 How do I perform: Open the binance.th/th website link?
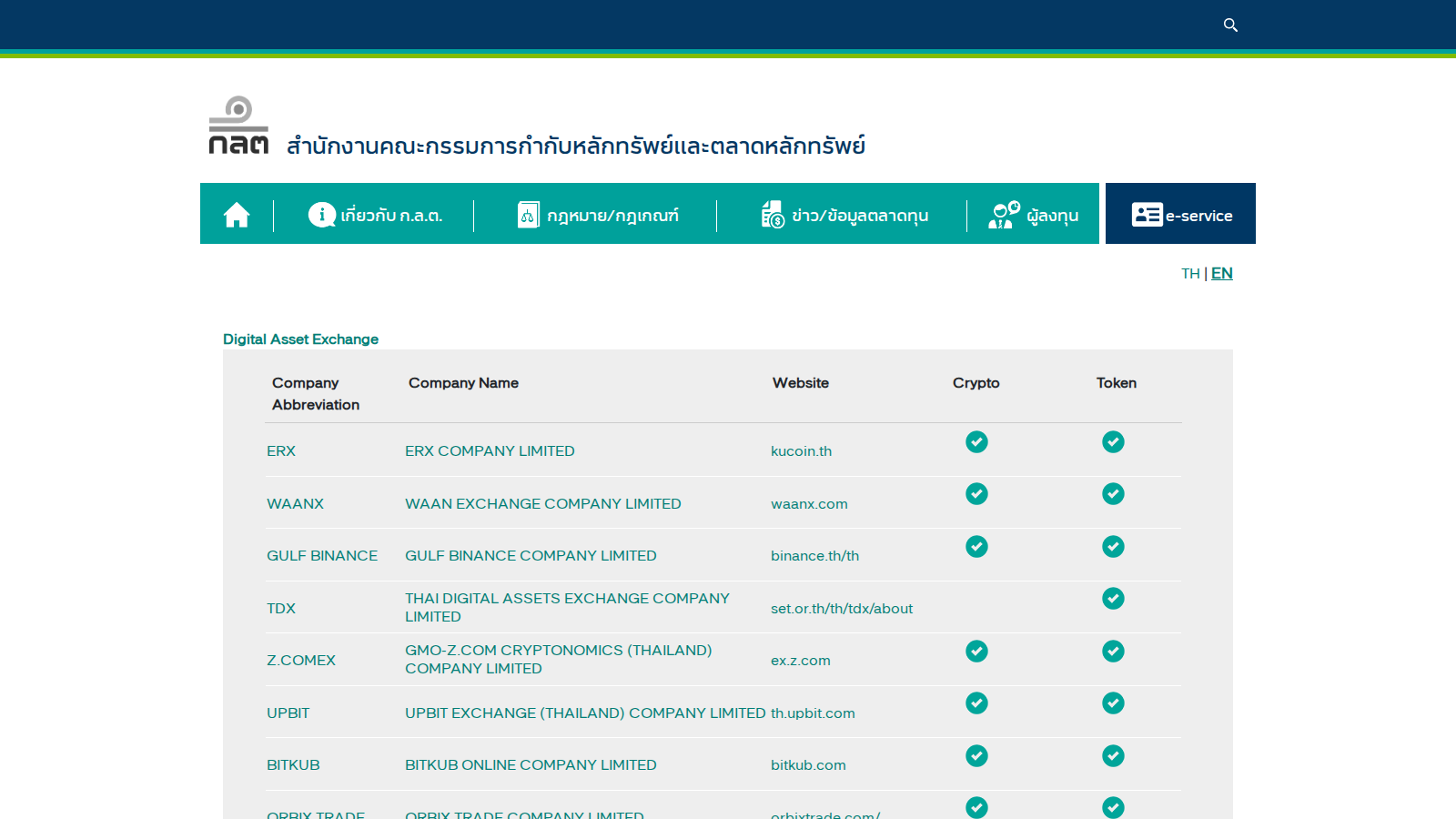click(x=814, y=556)
